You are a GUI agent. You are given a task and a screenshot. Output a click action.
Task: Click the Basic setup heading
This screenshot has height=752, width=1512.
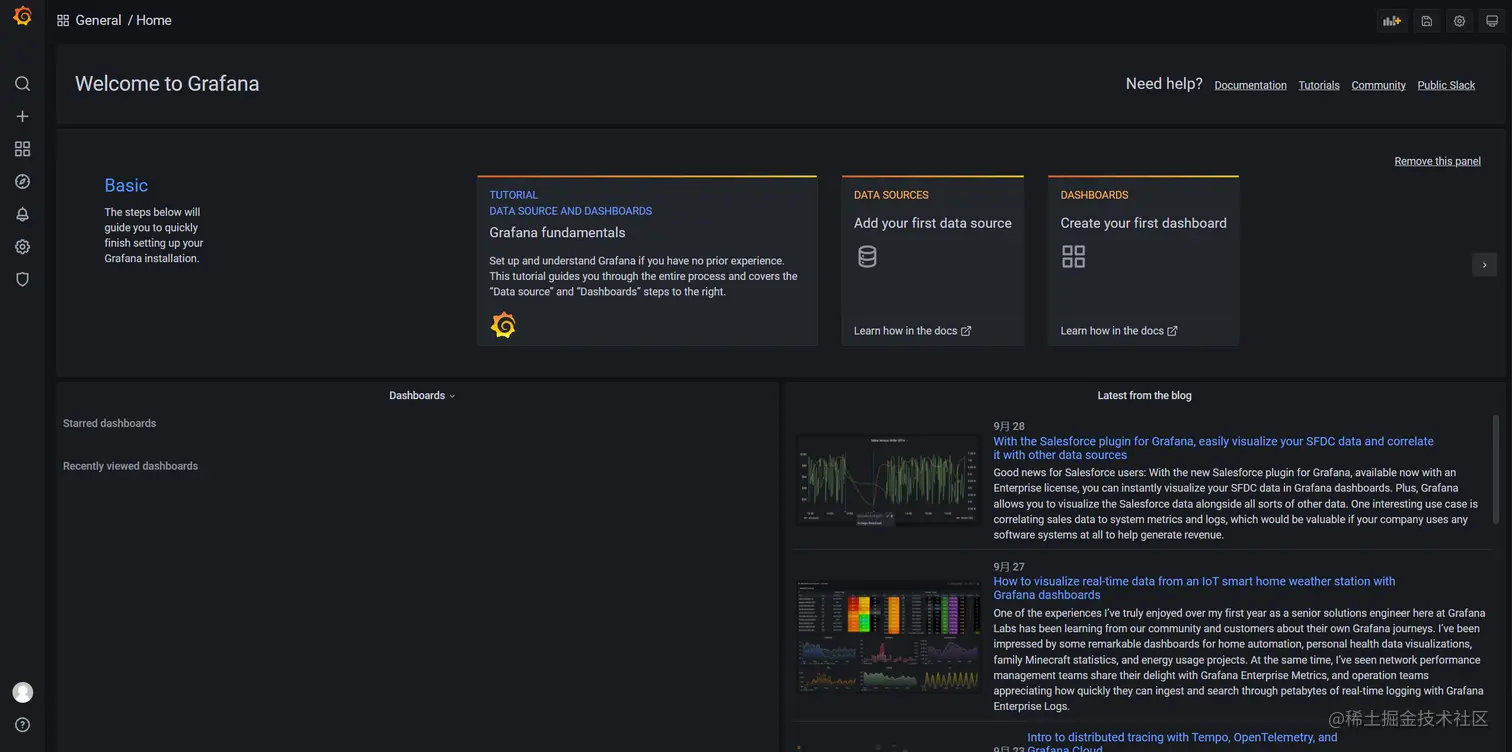pos(126,185)
